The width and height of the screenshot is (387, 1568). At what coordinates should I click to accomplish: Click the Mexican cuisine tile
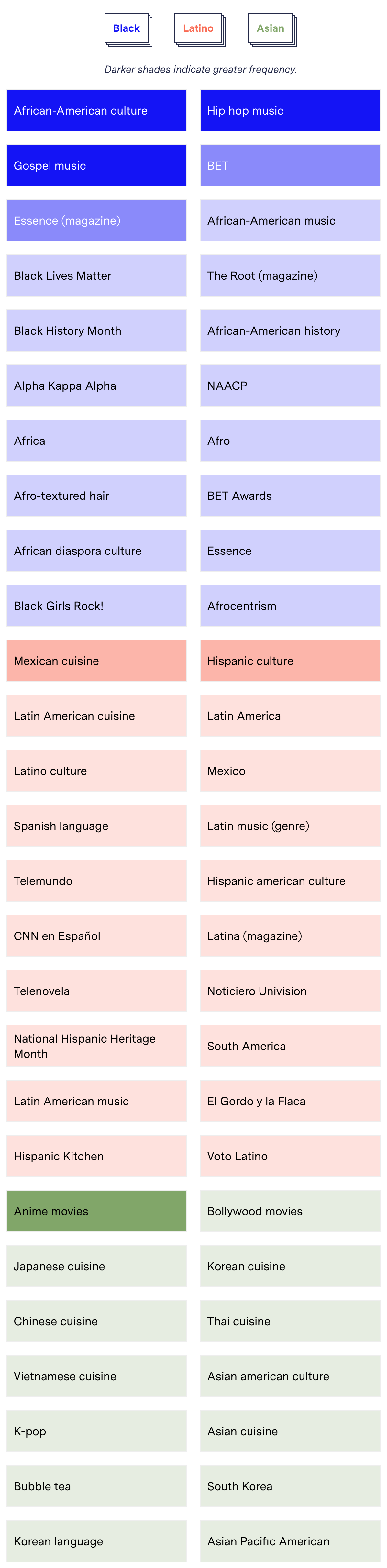(97, 661)
